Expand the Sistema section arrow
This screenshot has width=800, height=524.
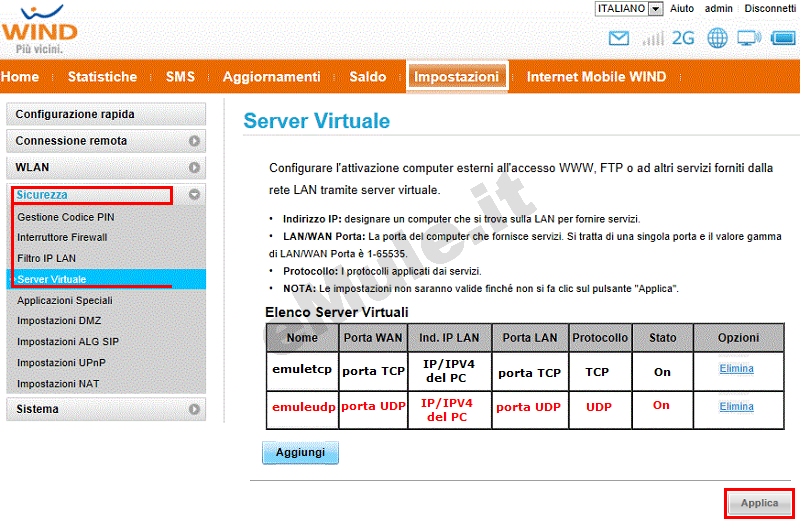tap(194, 409)
